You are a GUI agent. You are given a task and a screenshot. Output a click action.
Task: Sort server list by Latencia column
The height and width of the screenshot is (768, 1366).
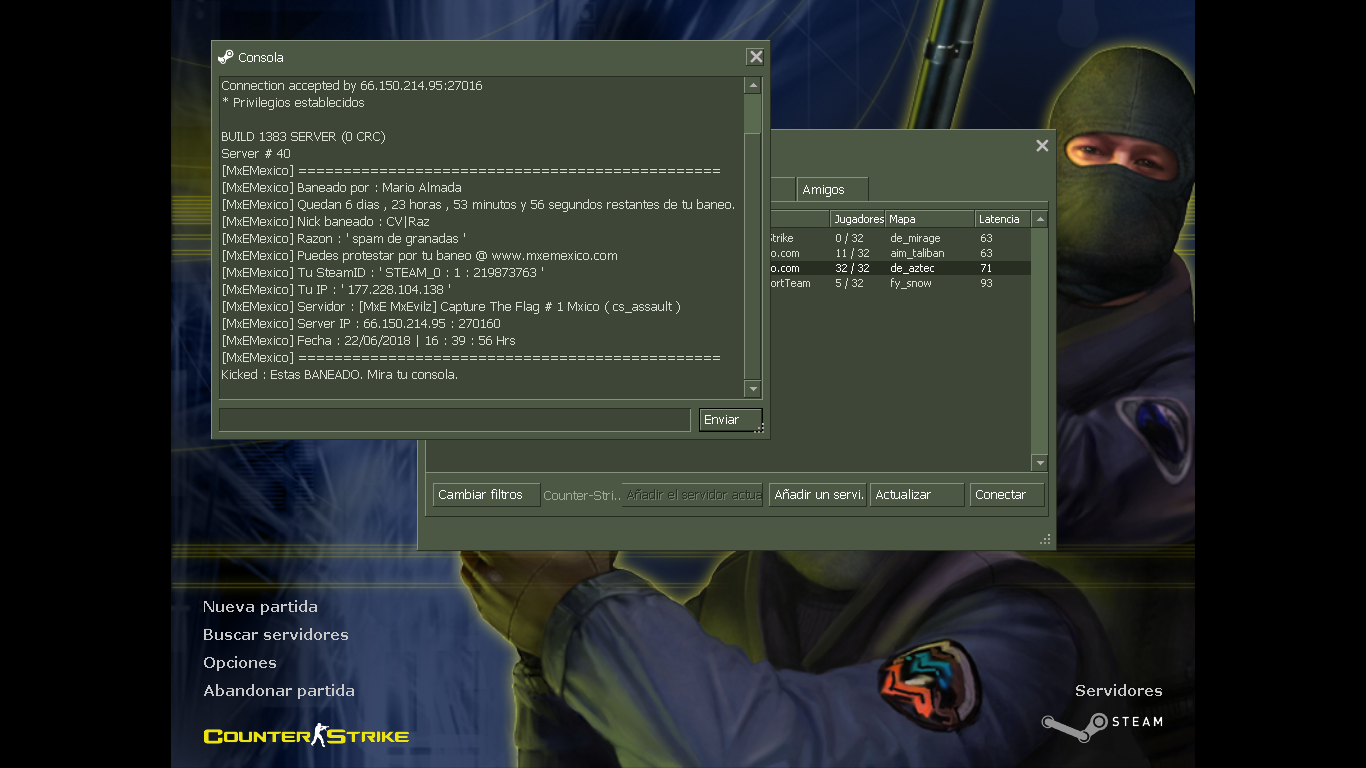click(x=1003, y=219)
